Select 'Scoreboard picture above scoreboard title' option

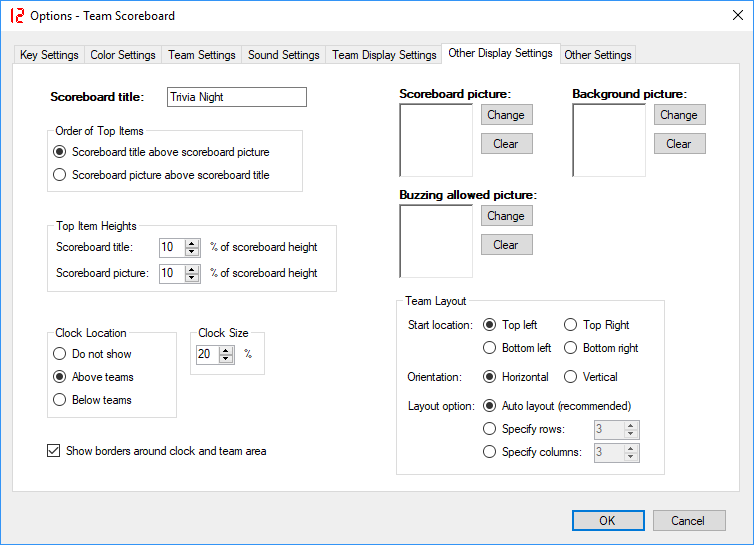(60, 175)
